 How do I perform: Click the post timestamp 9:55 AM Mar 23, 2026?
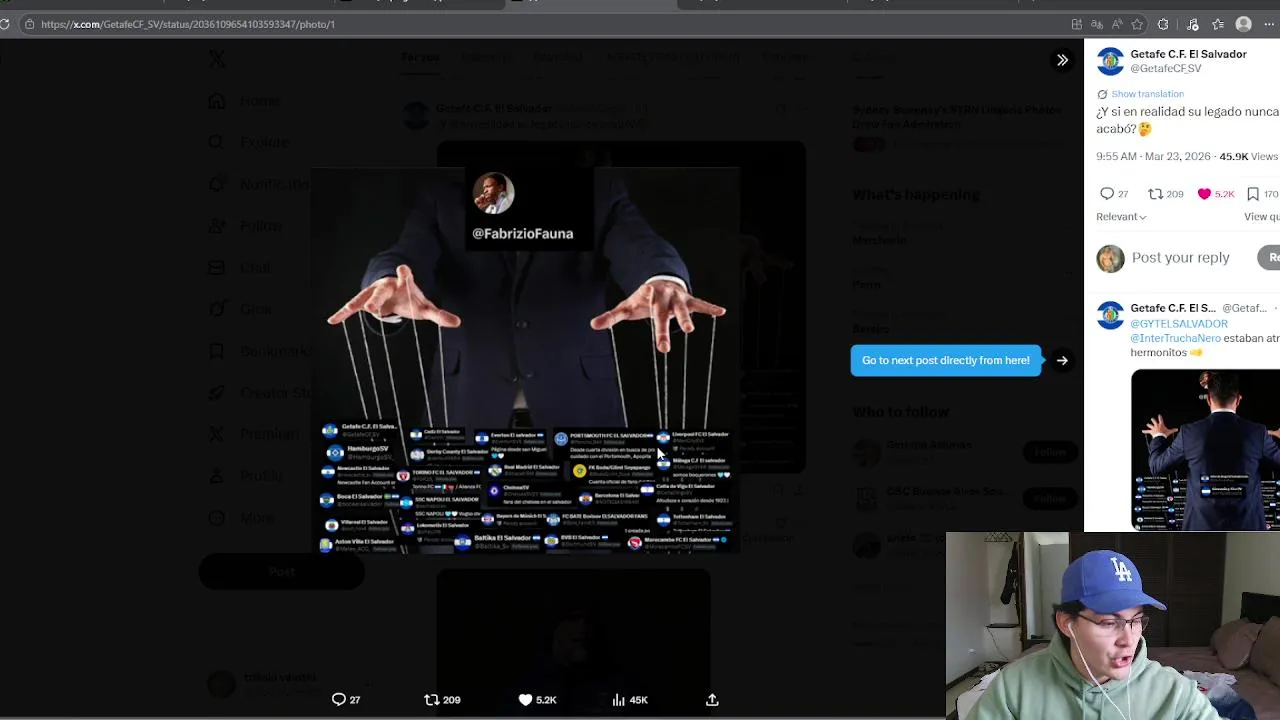pos(1153,157)
